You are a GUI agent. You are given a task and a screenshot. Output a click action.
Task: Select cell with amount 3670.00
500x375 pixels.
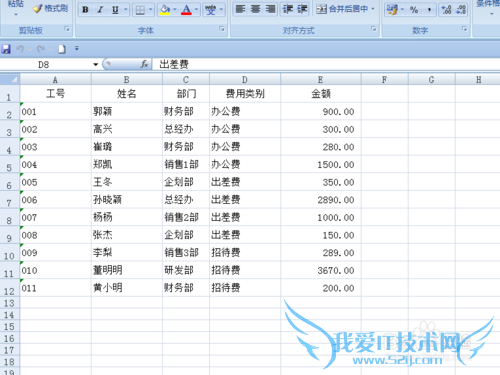coord(321,270)
